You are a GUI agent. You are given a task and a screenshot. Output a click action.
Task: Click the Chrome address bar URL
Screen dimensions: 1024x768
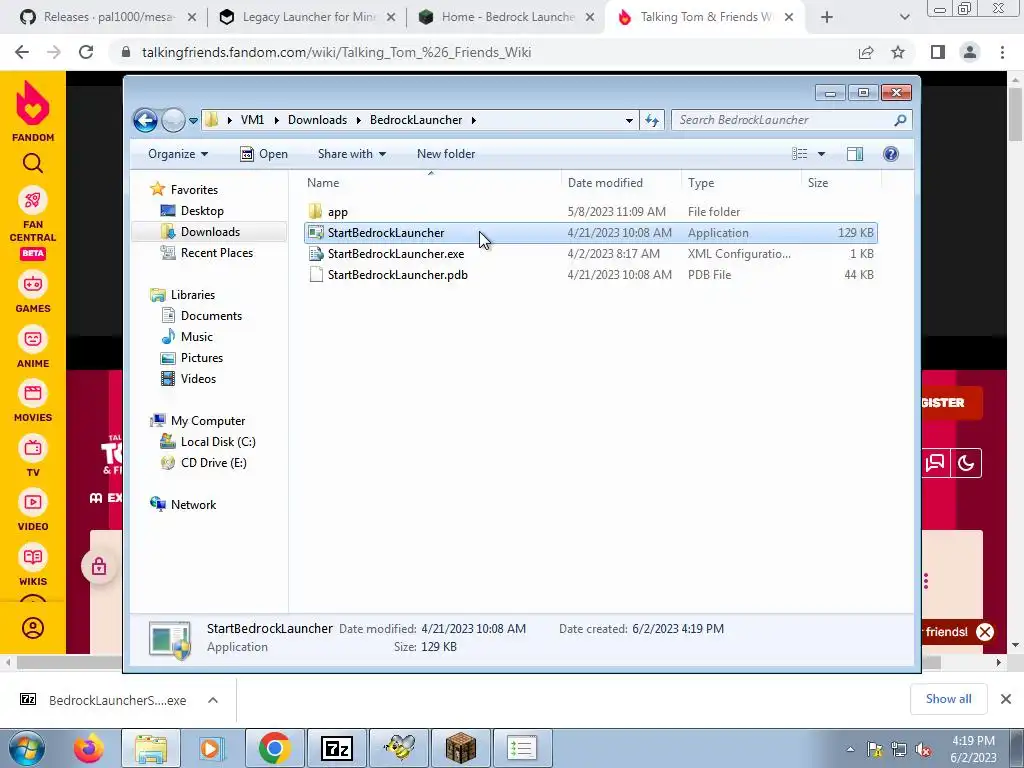pos(336,52)
